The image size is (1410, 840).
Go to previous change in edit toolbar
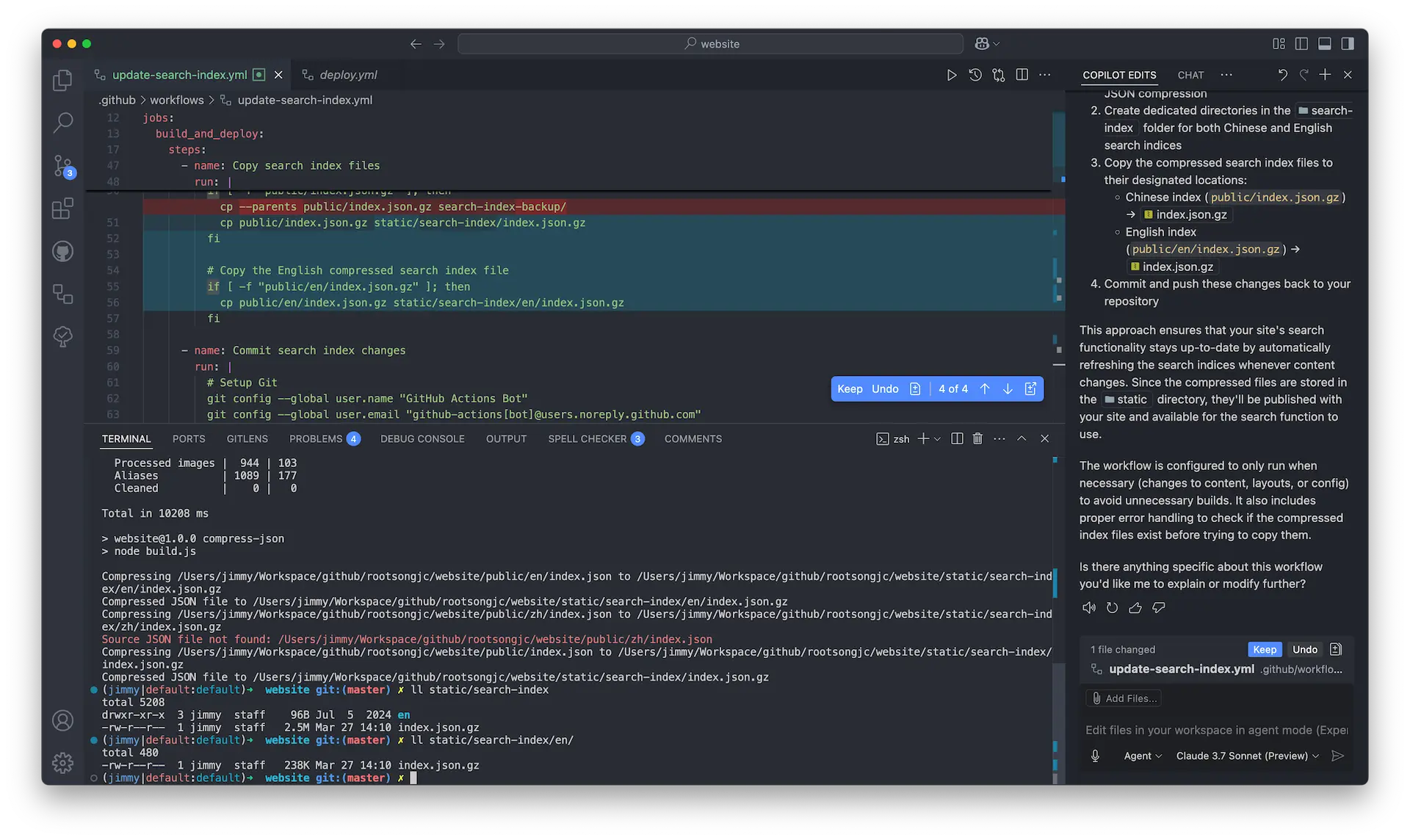tap(985, 389)
